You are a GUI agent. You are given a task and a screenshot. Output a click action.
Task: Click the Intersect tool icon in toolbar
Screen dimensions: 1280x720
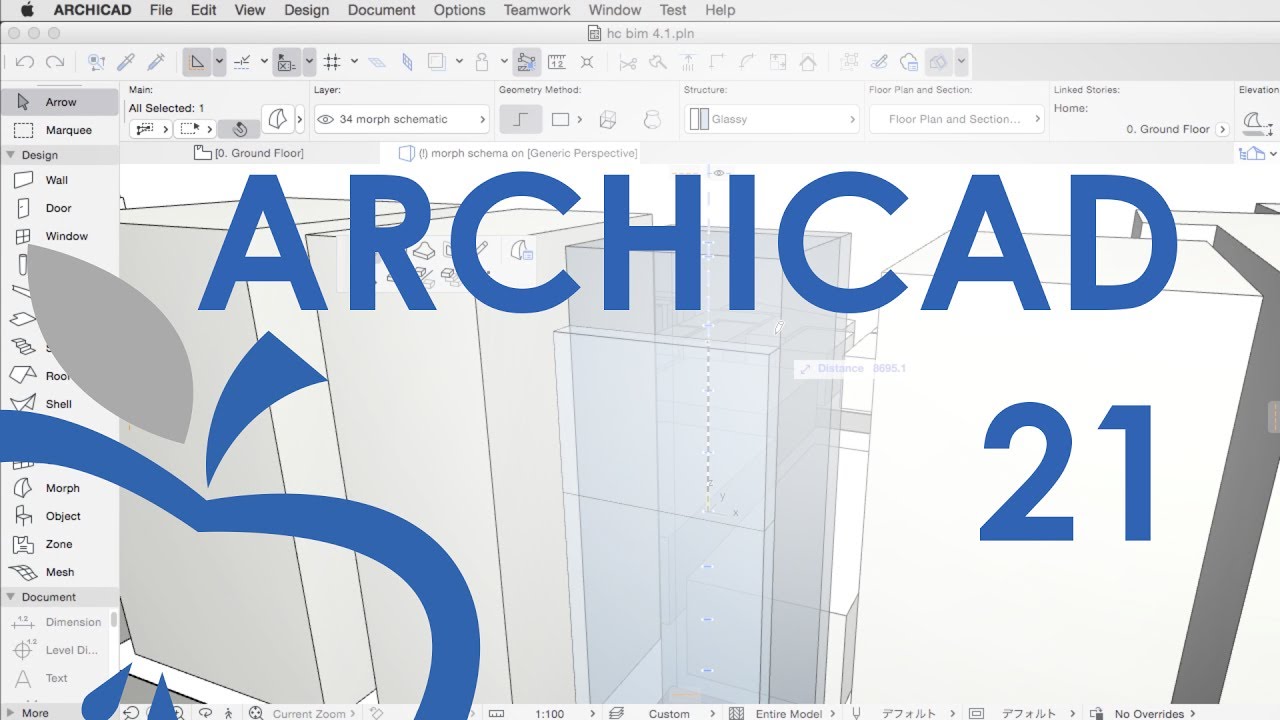pyautogui.click(x=587, y=62)
